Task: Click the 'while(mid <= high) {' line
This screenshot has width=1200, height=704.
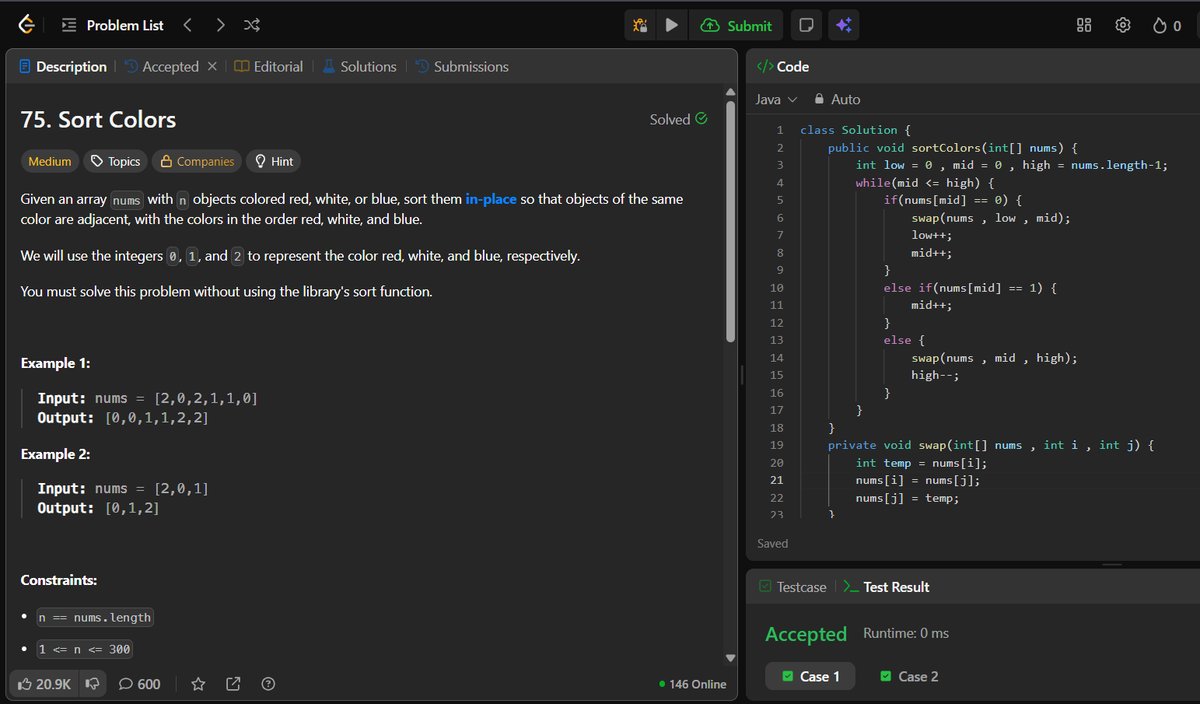Action: tap(925, 183)
